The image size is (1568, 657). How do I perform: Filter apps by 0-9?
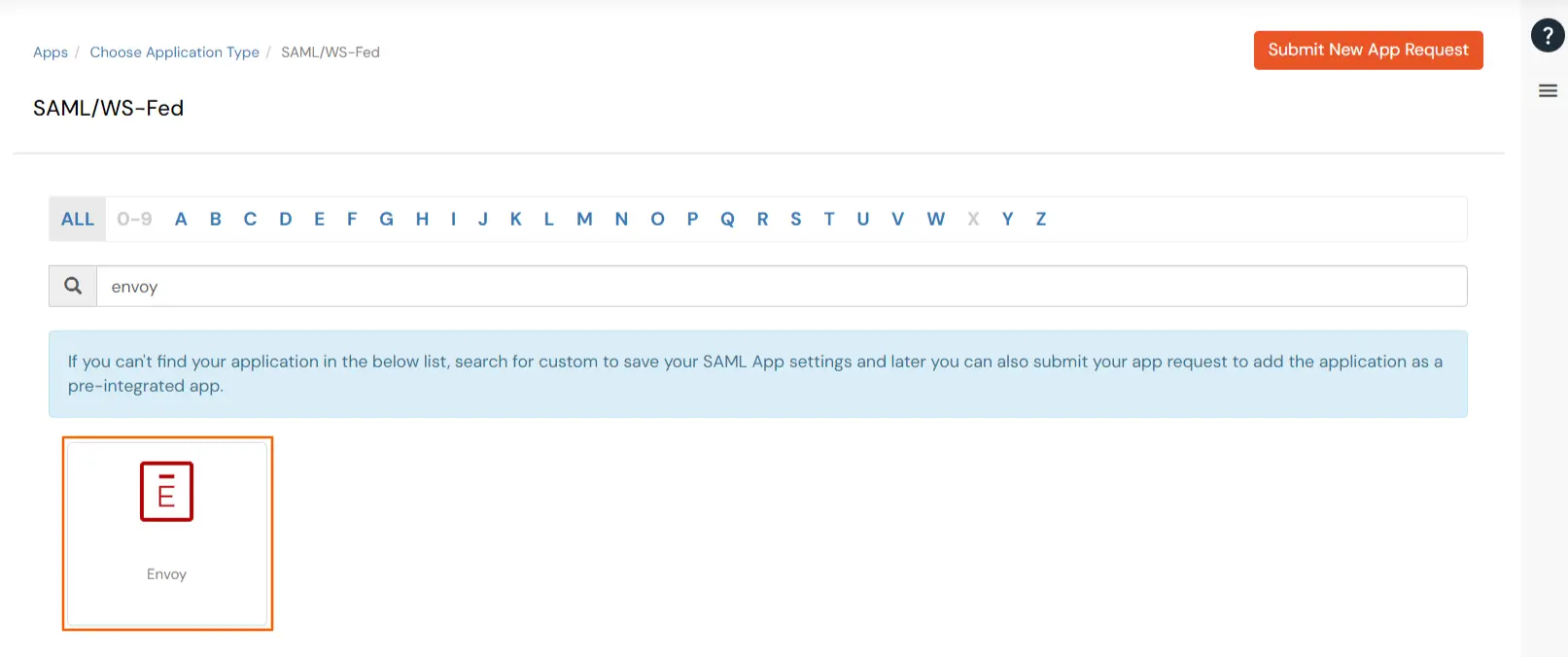click(134, 220)
